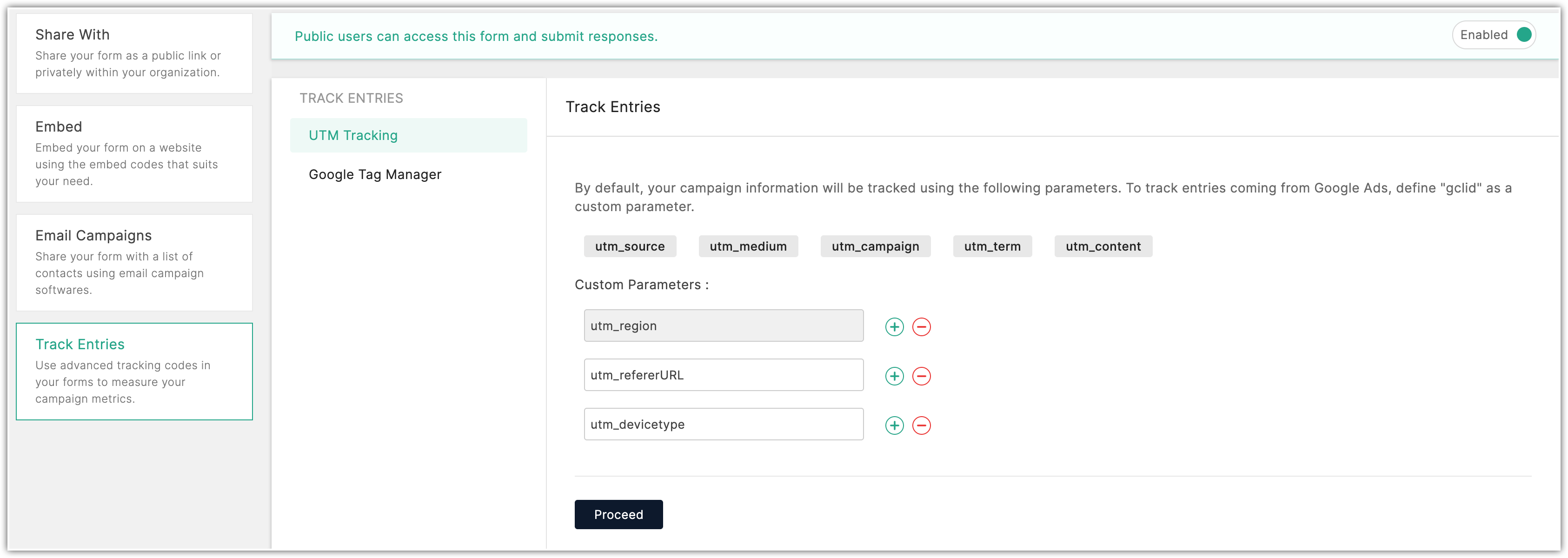Delete the utm_refererURL parameter row
1568x558 pixels.
pos(922,376)
